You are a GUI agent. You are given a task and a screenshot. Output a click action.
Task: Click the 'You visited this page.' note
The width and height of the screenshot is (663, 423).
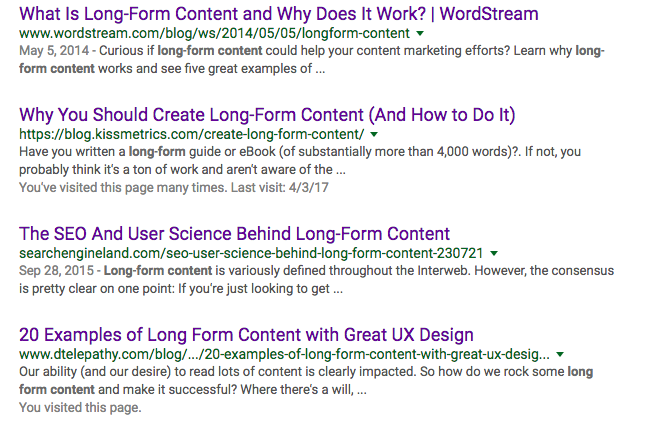[x=80, y=408]
